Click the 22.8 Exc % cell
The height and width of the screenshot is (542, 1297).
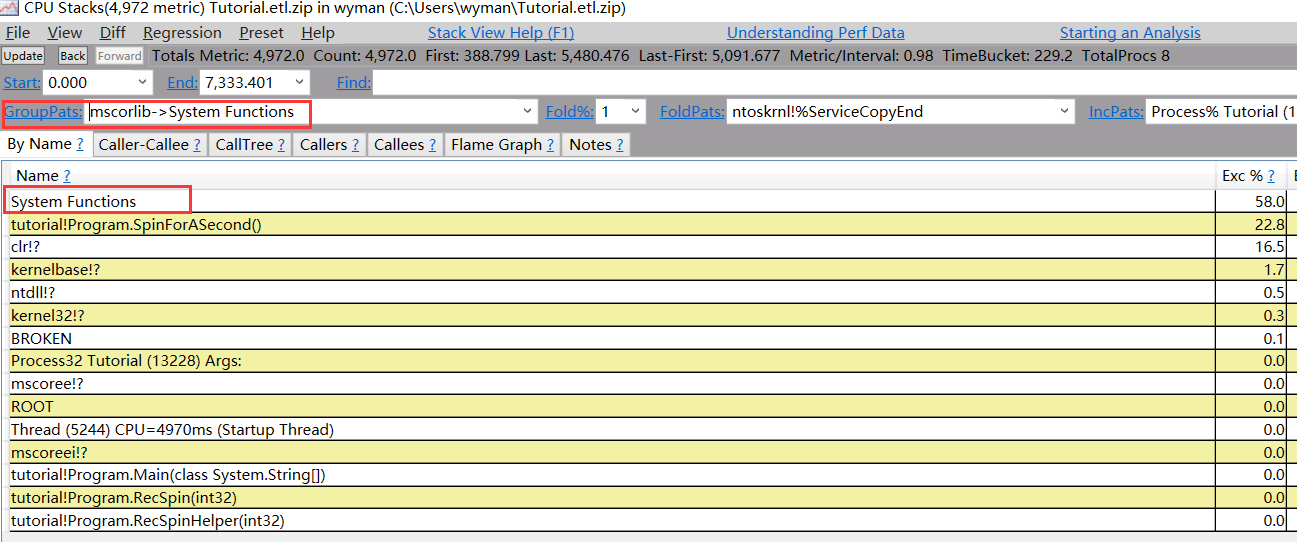pyautogui.click(x=1252, y=224)
